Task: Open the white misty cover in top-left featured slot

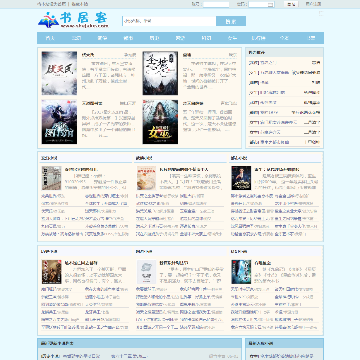Action: click(59, 73)
